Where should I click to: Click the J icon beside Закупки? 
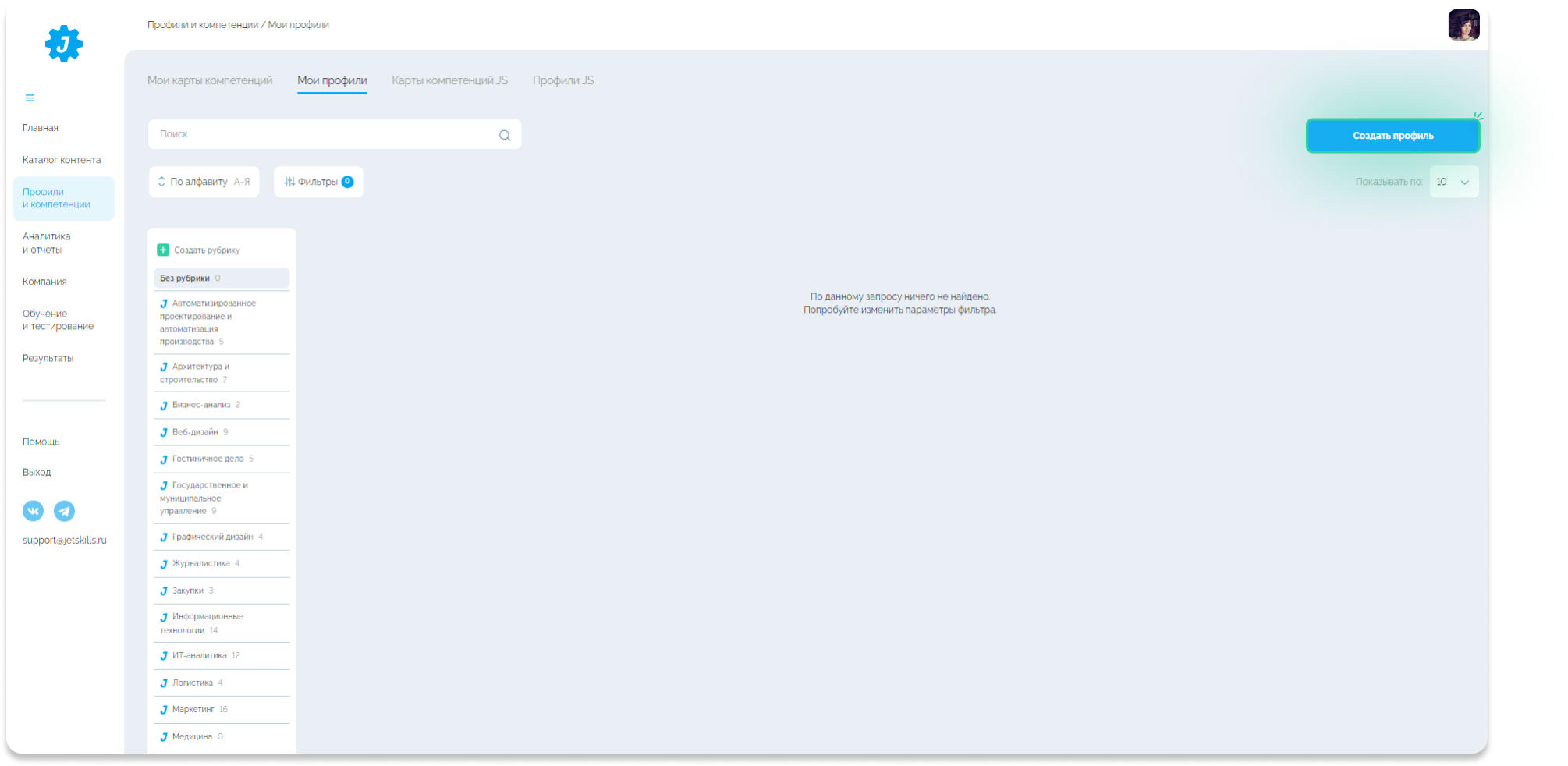coord(164,591)
